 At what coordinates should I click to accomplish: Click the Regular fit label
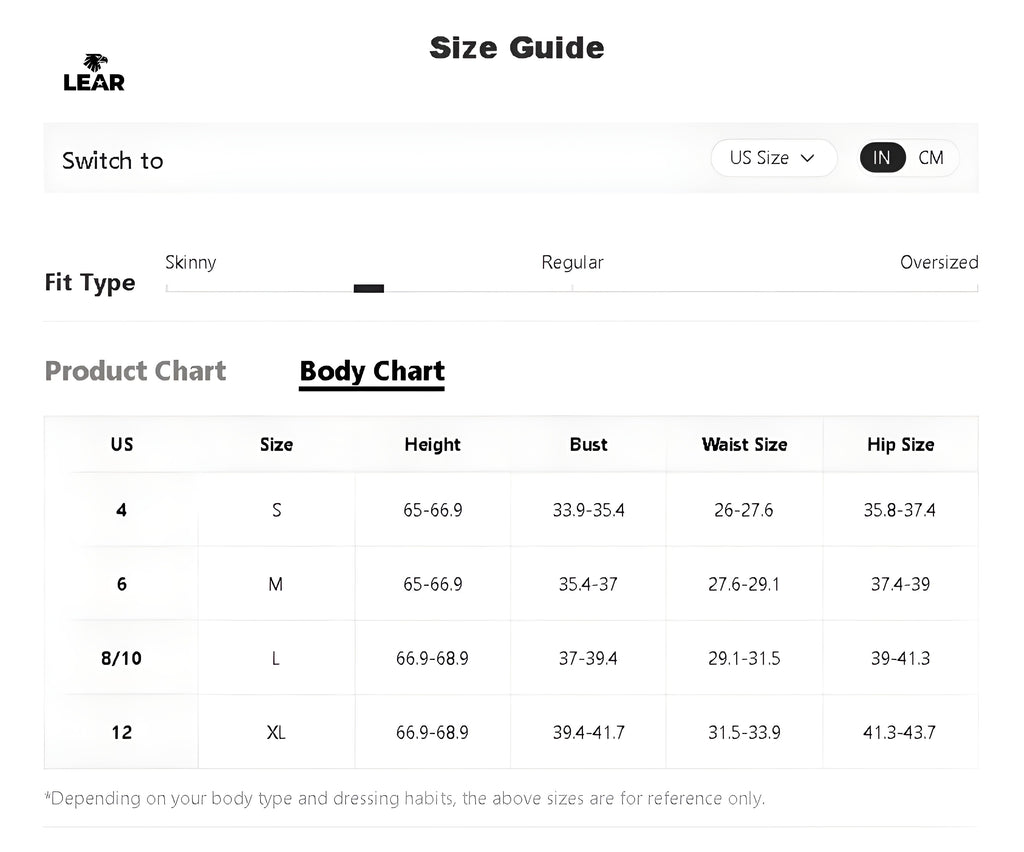pos(572,262)
